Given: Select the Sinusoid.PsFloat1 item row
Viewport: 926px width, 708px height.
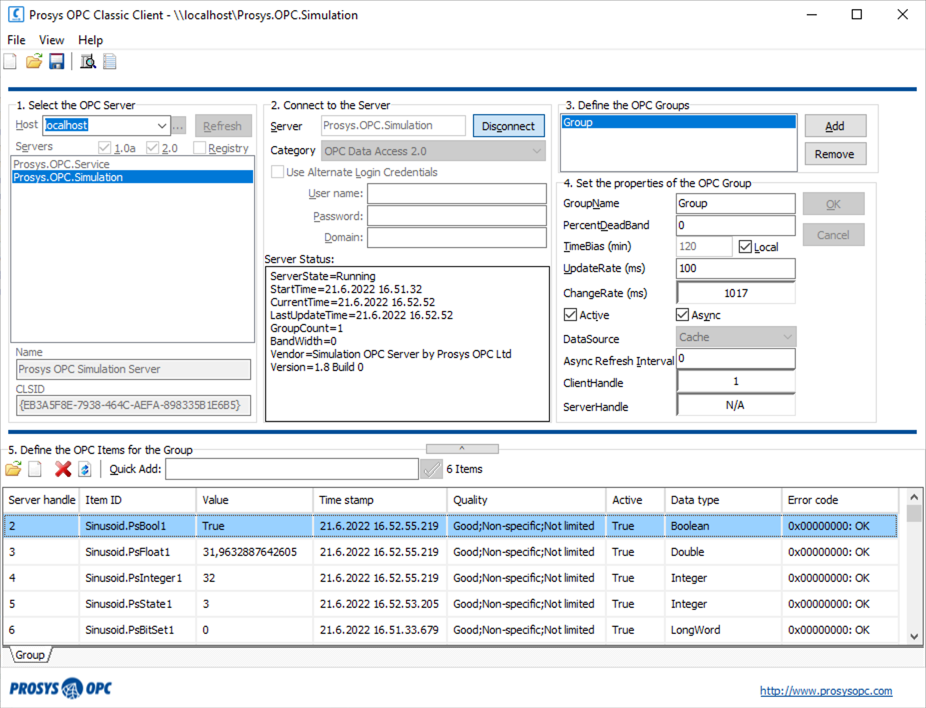Looking at the screenshot, I should point(451,552).
